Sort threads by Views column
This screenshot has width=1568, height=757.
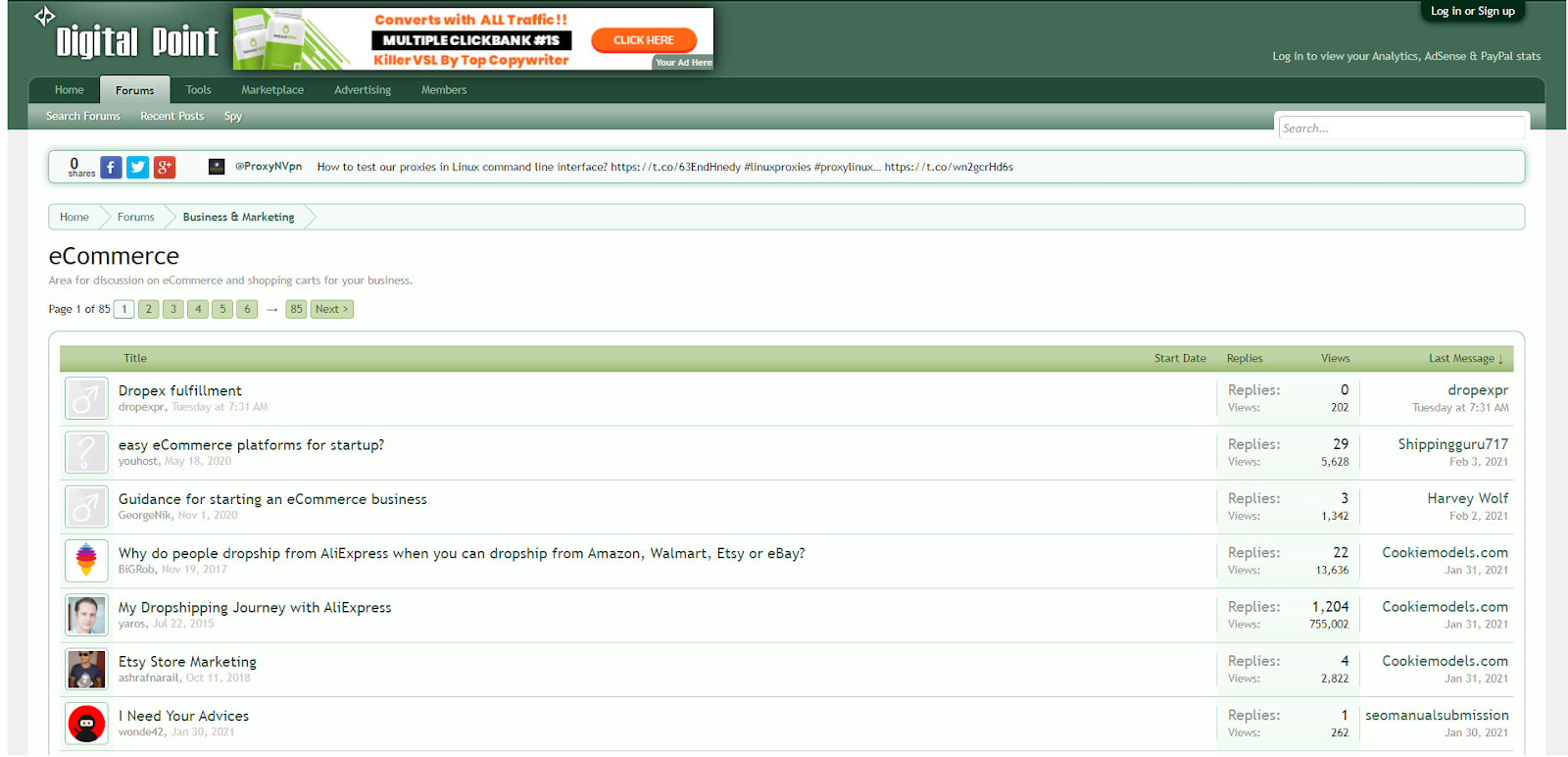tap(1336, 359)
